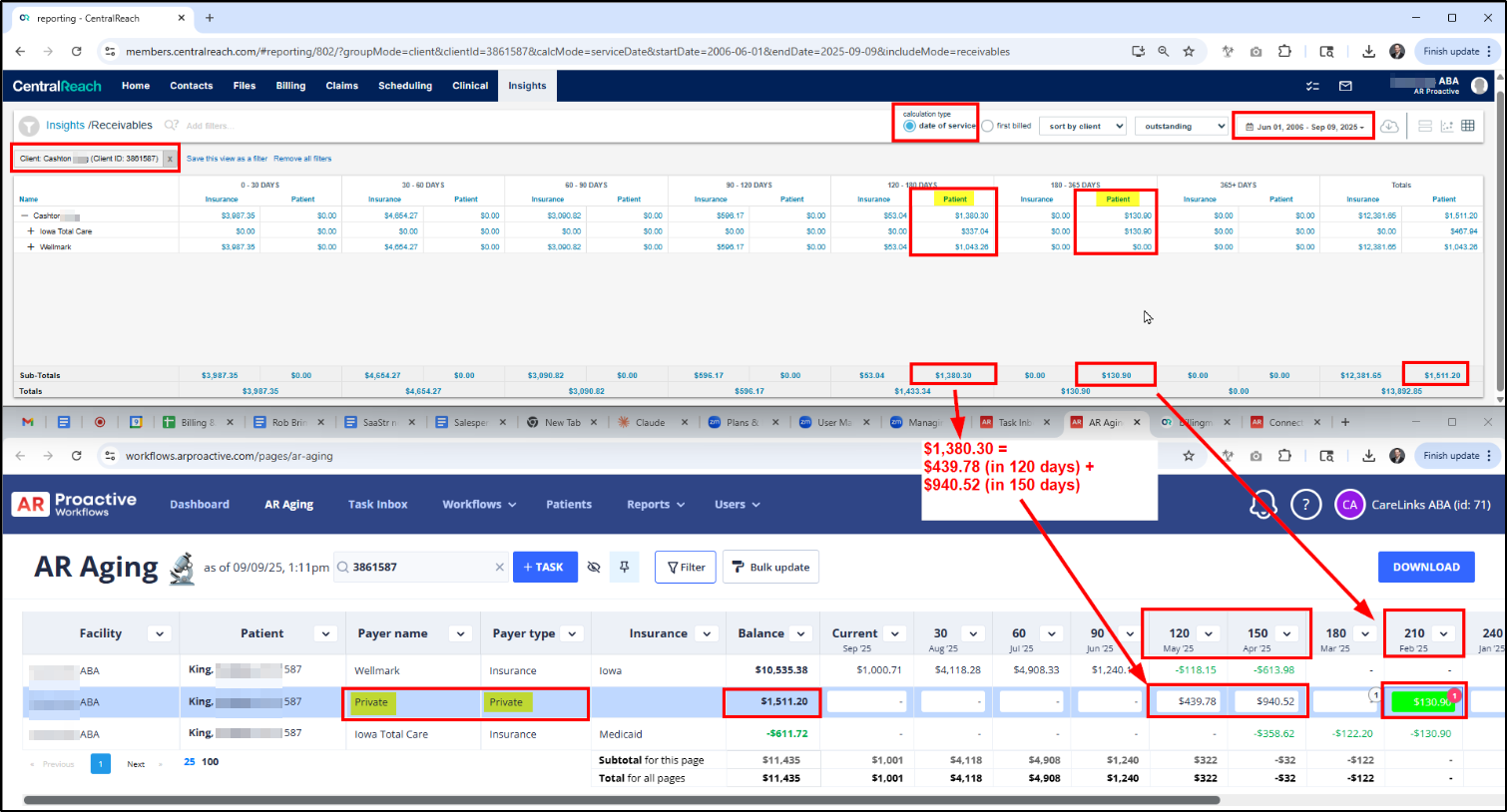Click the hide-columns eye icon in AR Aging
This screenshot has width=1507, height=812.
[594, 567]
